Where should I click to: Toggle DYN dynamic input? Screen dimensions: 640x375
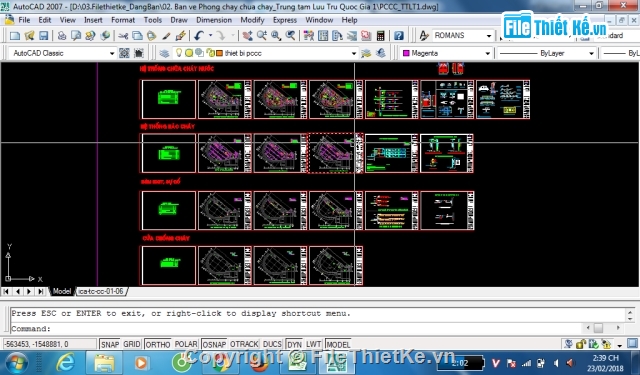click(x=294, y=344)
